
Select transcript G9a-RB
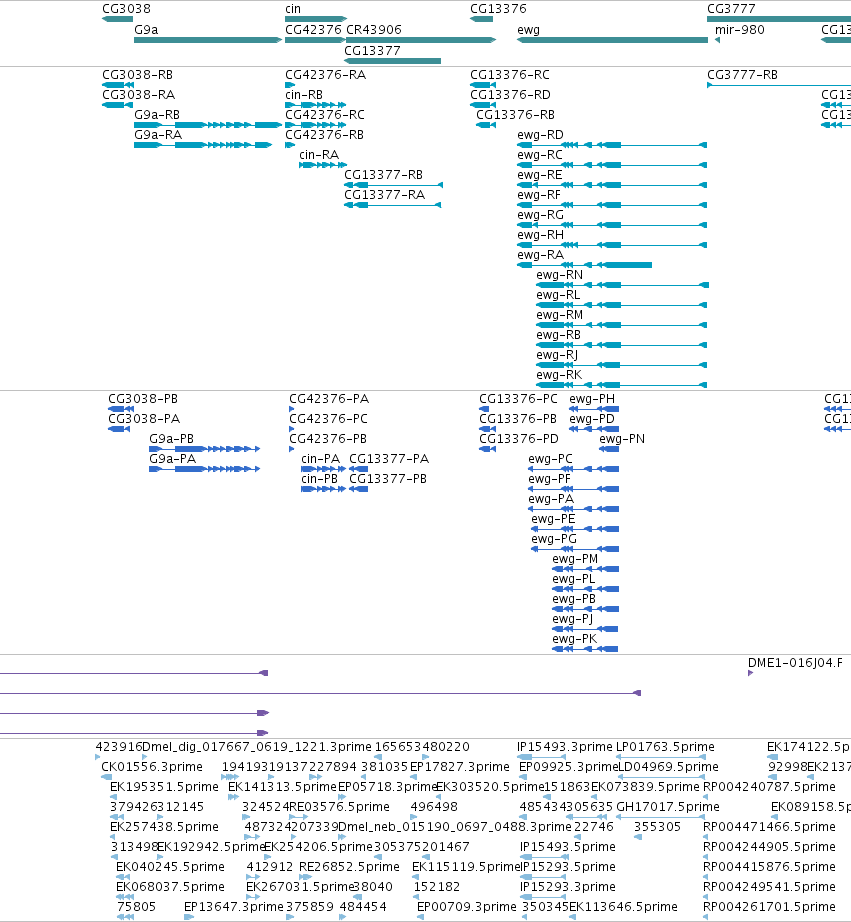[x=157, y=115]
